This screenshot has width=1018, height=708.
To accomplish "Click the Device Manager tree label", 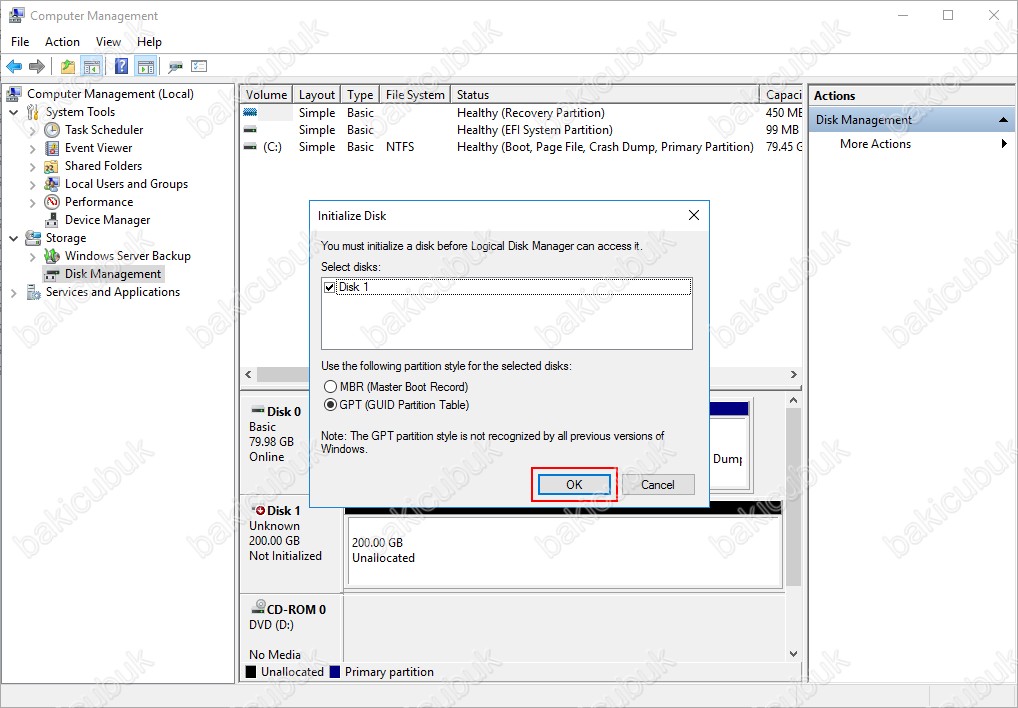I will point(108,220).
